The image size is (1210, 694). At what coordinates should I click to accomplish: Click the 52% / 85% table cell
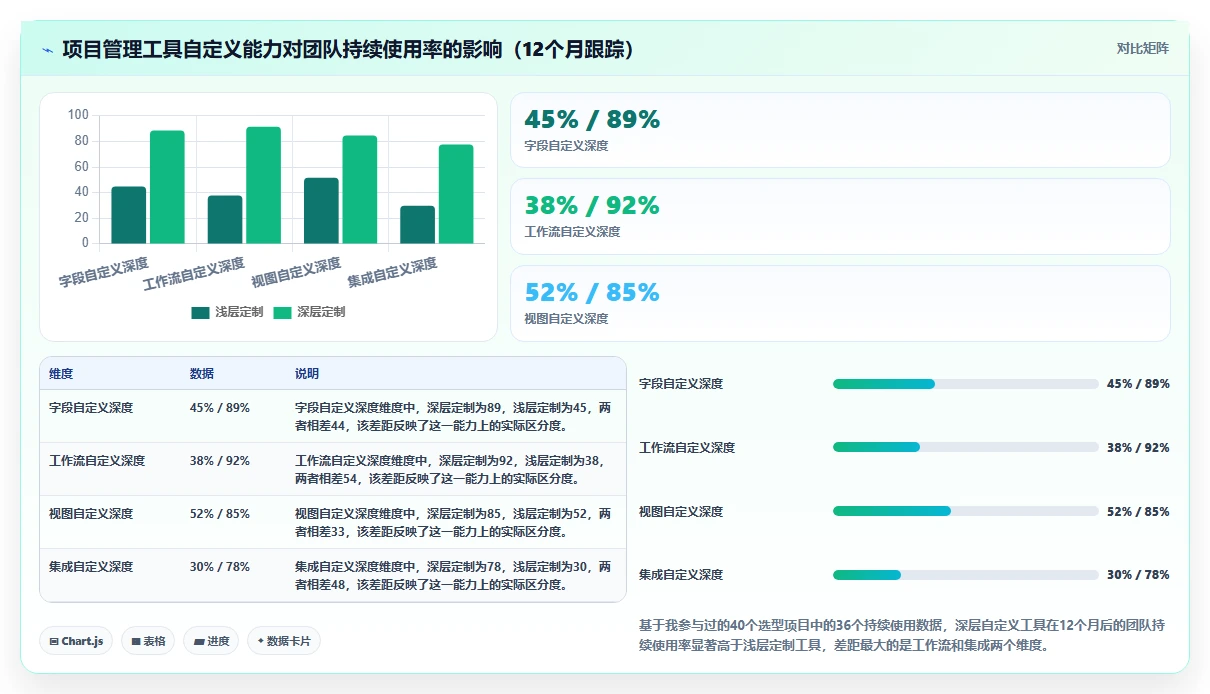[220, 514]
